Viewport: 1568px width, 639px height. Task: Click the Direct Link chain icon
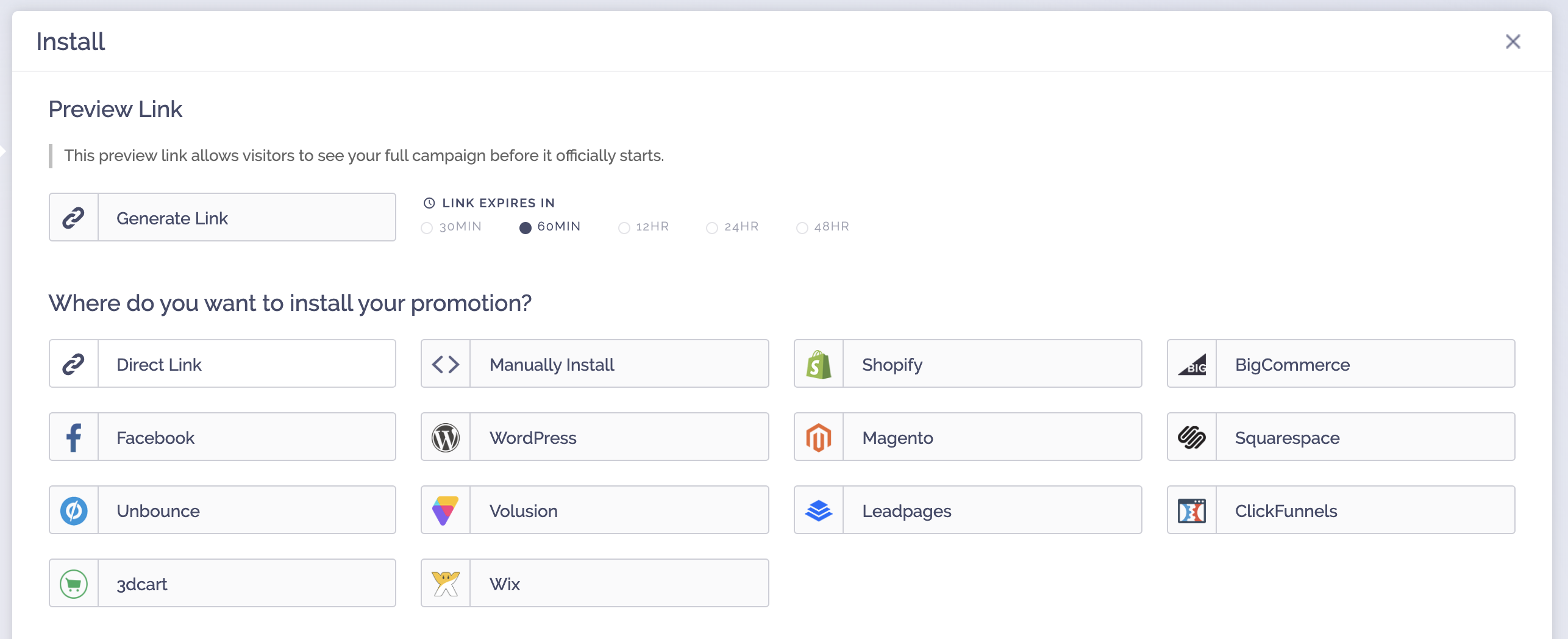74,364
